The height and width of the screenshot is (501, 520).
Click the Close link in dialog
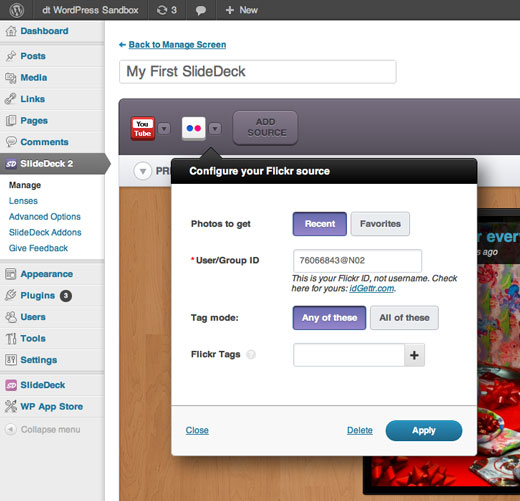coord(197,430)
